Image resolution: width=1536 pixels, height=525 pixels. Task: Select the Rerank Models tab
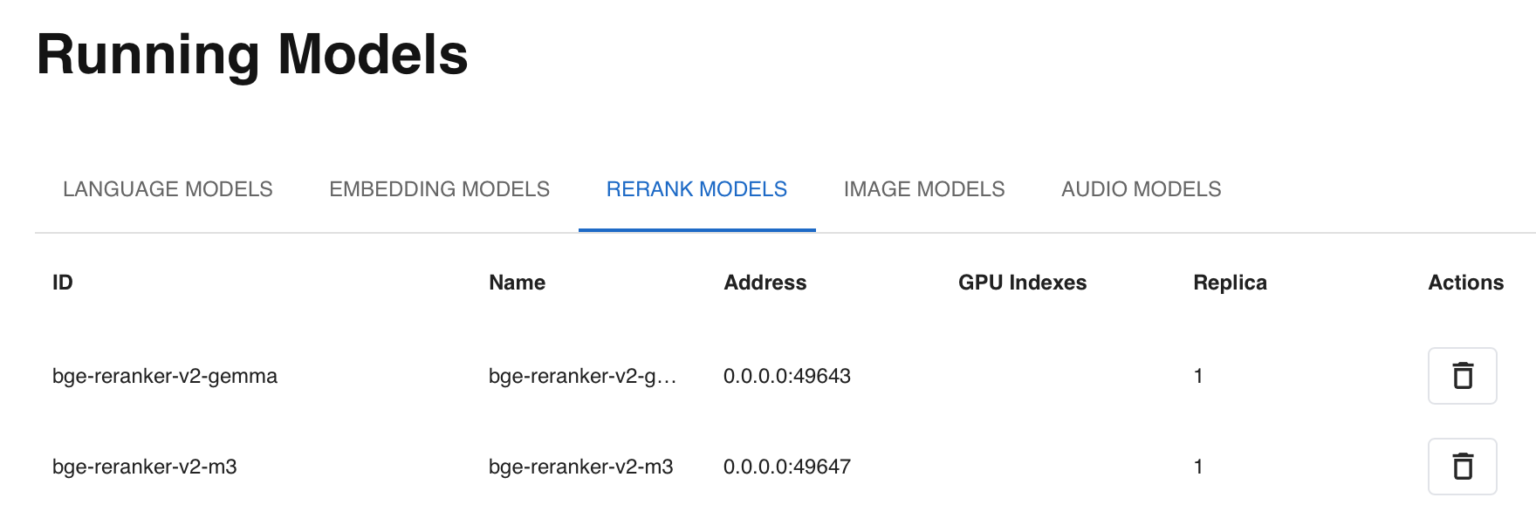(x=697, y=189)
